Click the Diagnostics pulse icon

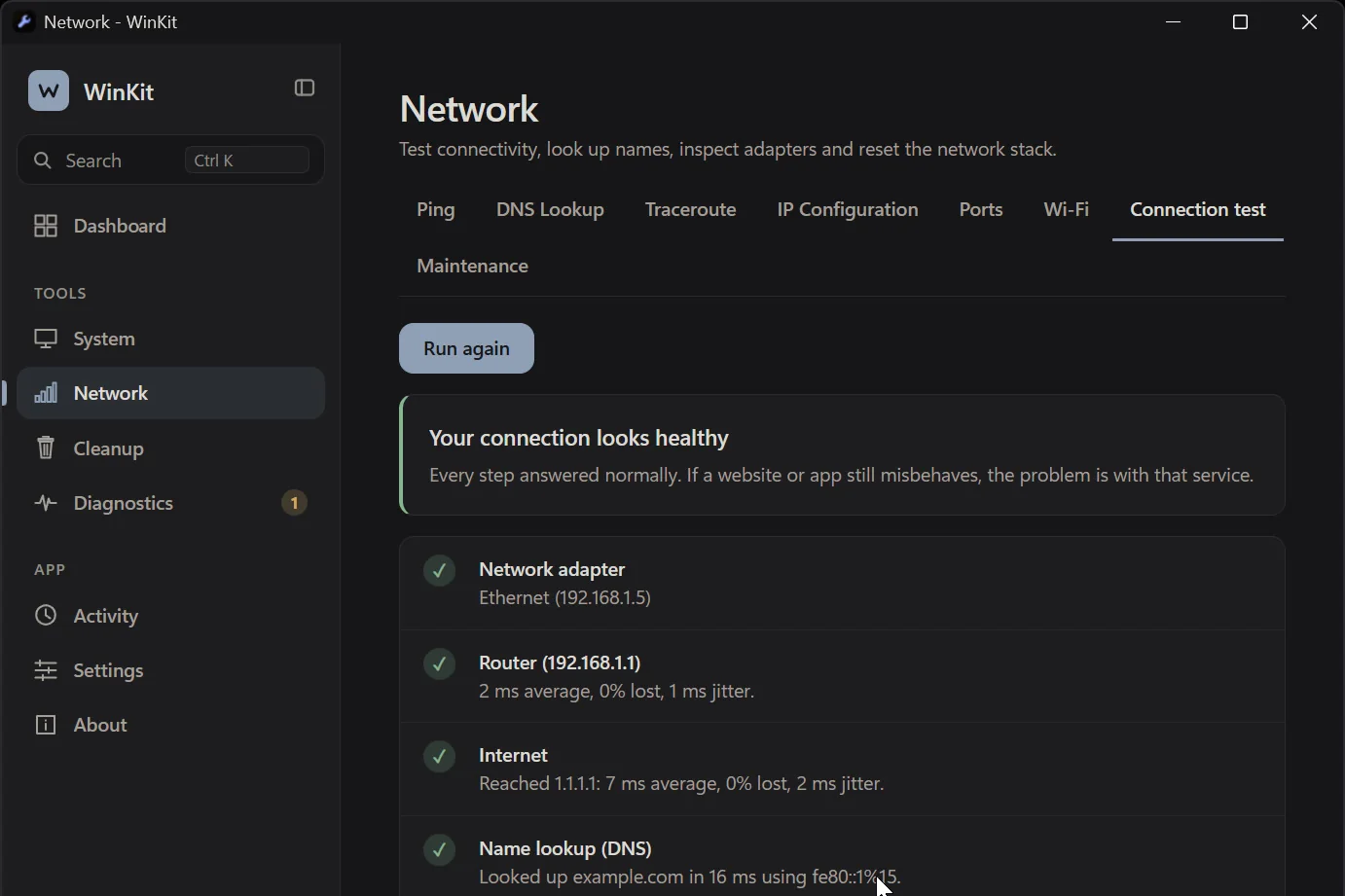click(46, 503)
